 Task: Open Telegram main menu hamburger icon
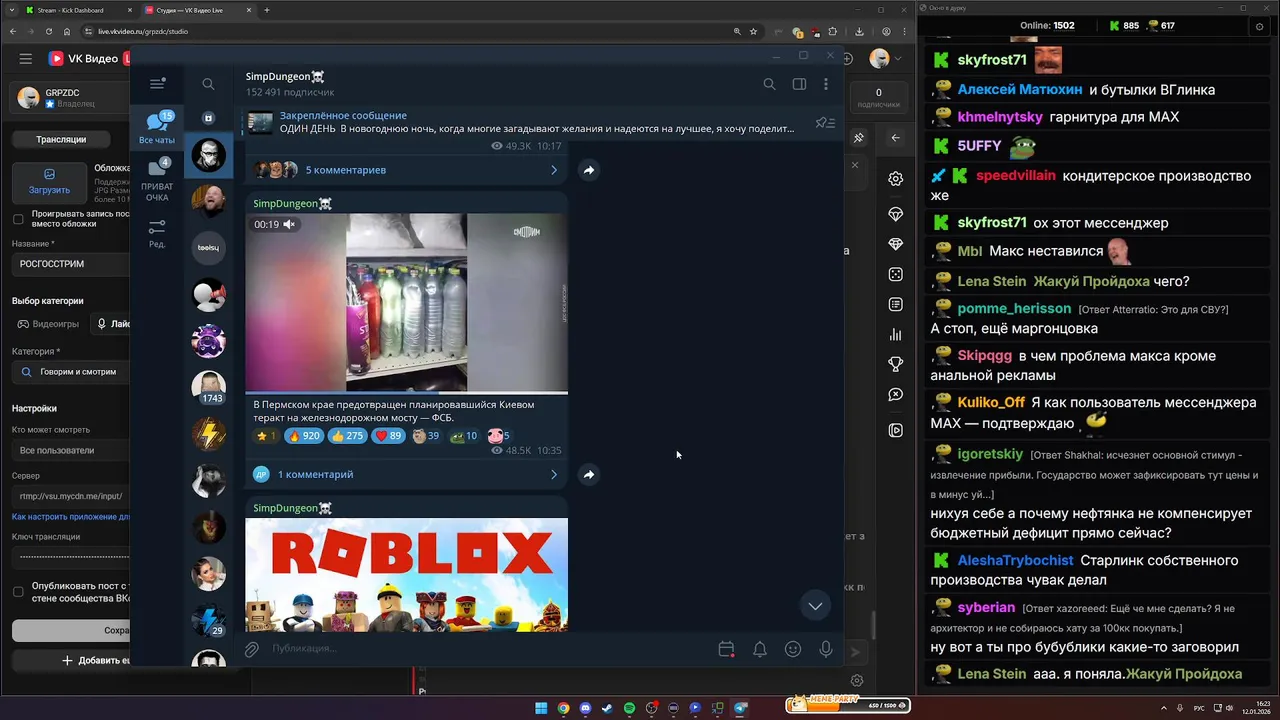(x=156, y=84)
